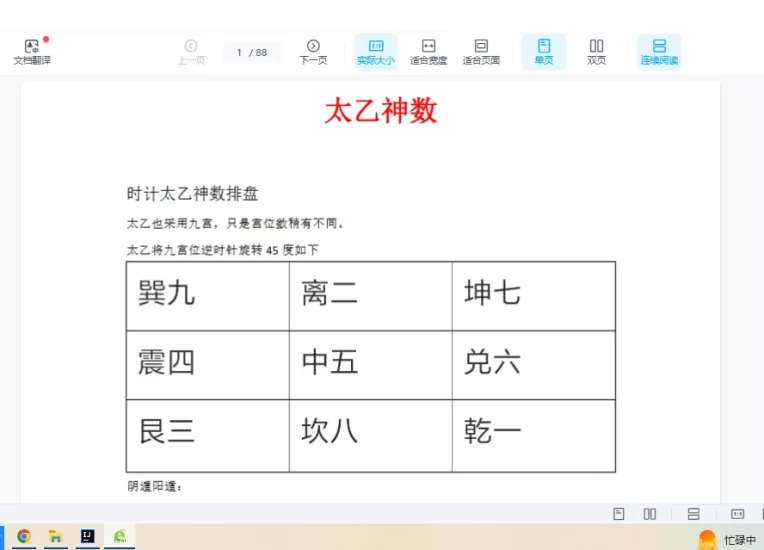Screen dimensions: 764x550
Task: Select 适合页面 fit page view
Action: pos(481,52)
